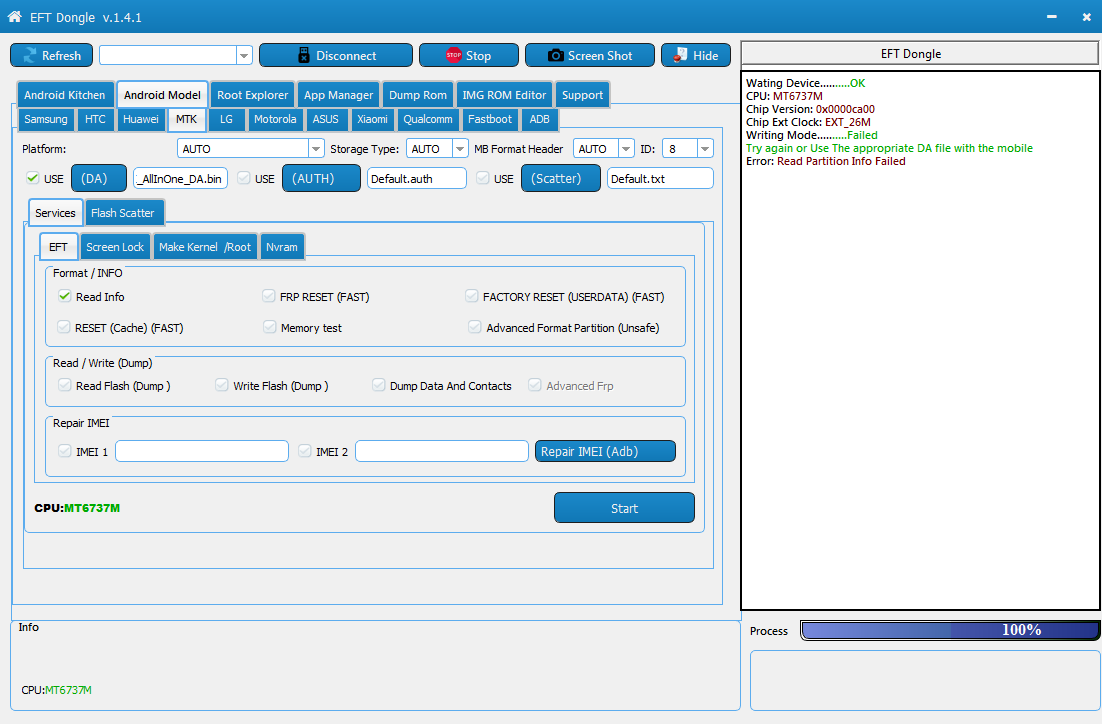
Task: Check the Advanced Frp checkbox
Action: (535, 385)
